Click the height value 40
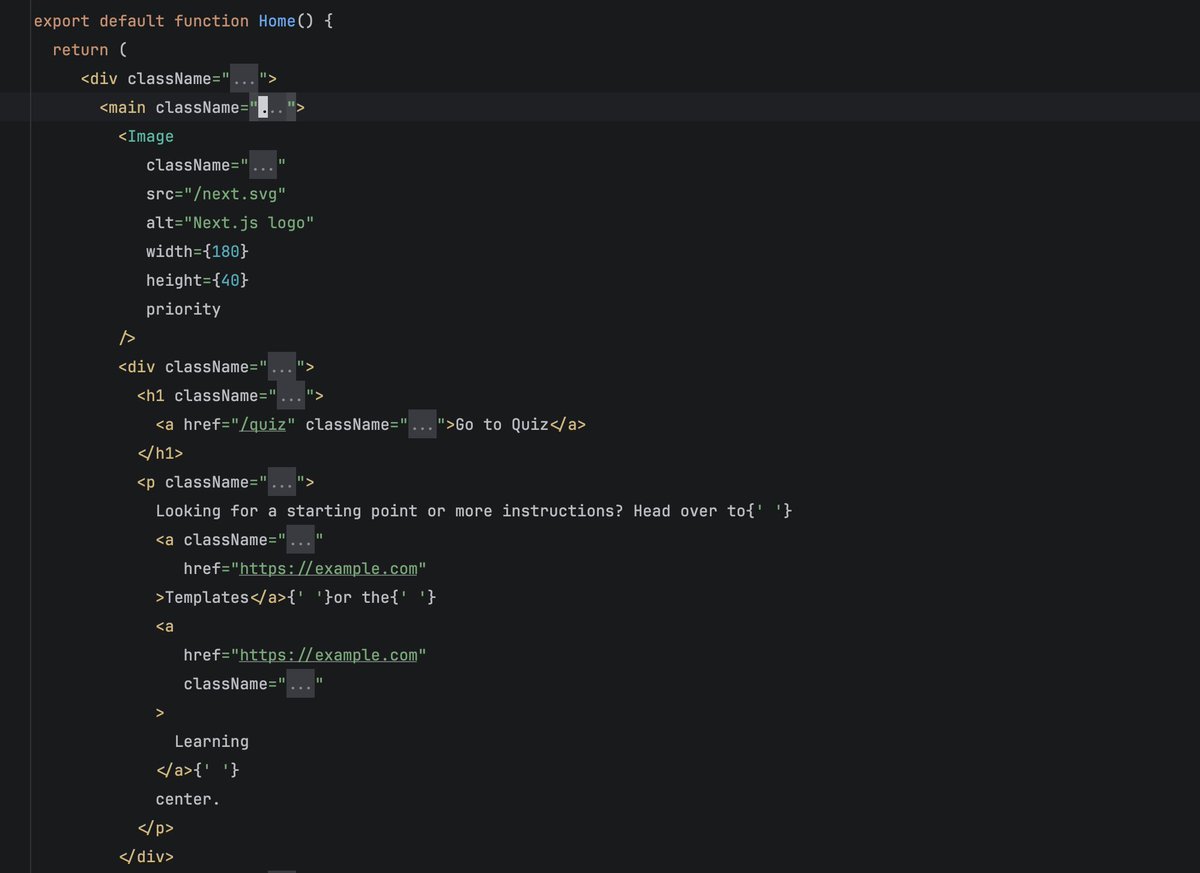 click(x=231, y=281)
